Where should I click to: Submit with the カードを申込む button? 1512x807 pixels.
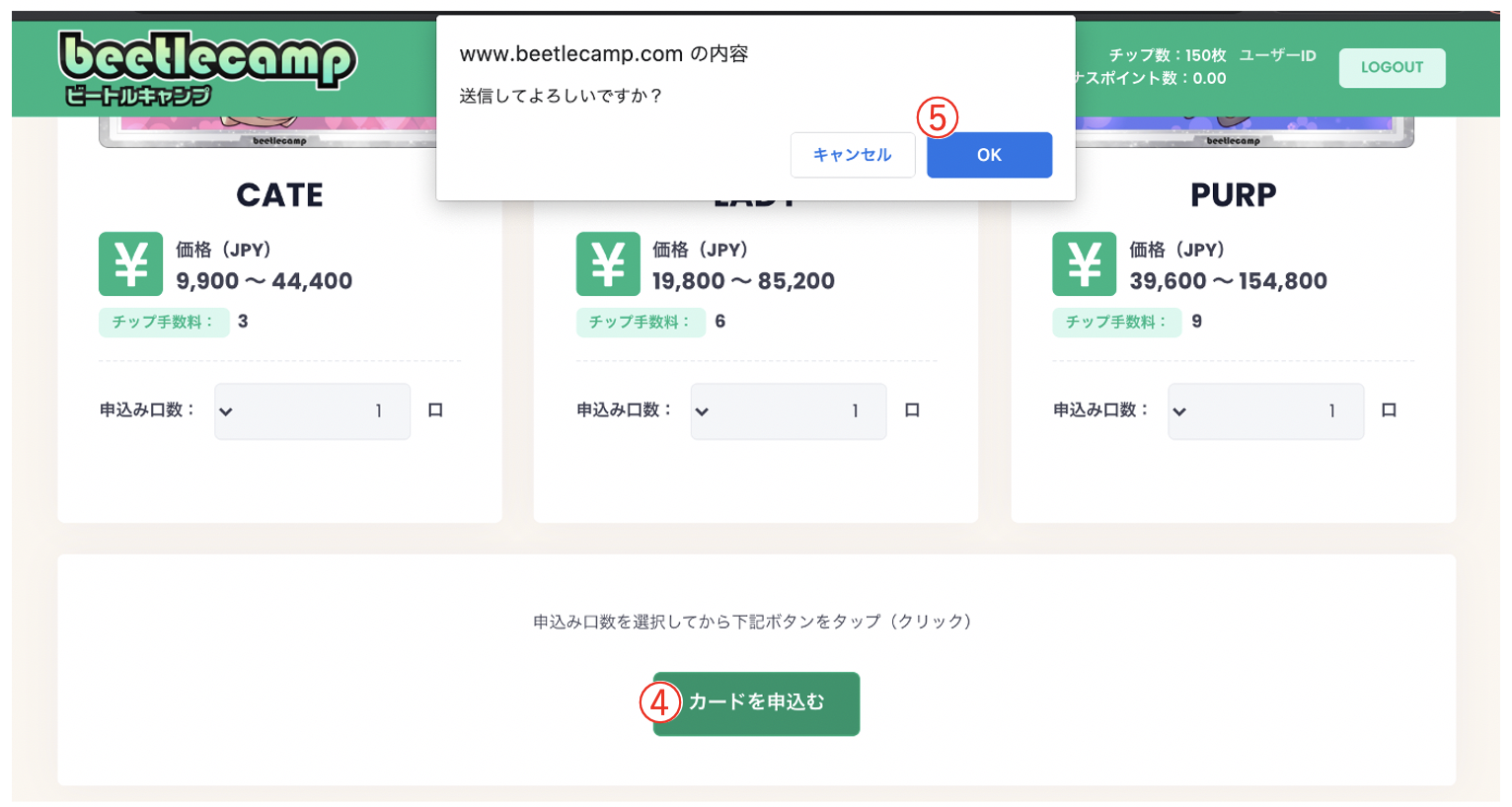(756, 703)
